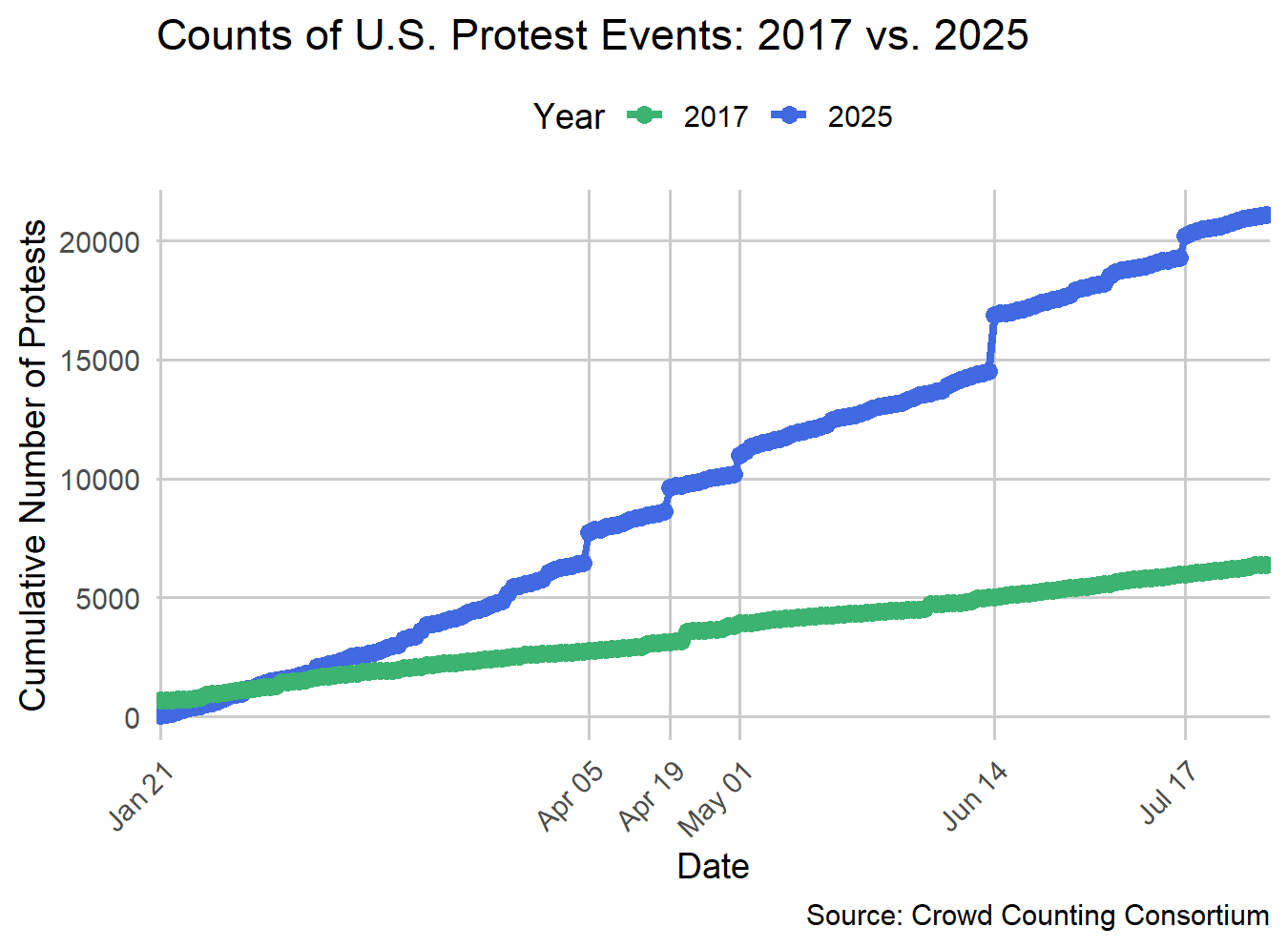Click the Jul 17 date tick label
Image resolution: width=1288 pixels, height=948 pixels.
1169,793
